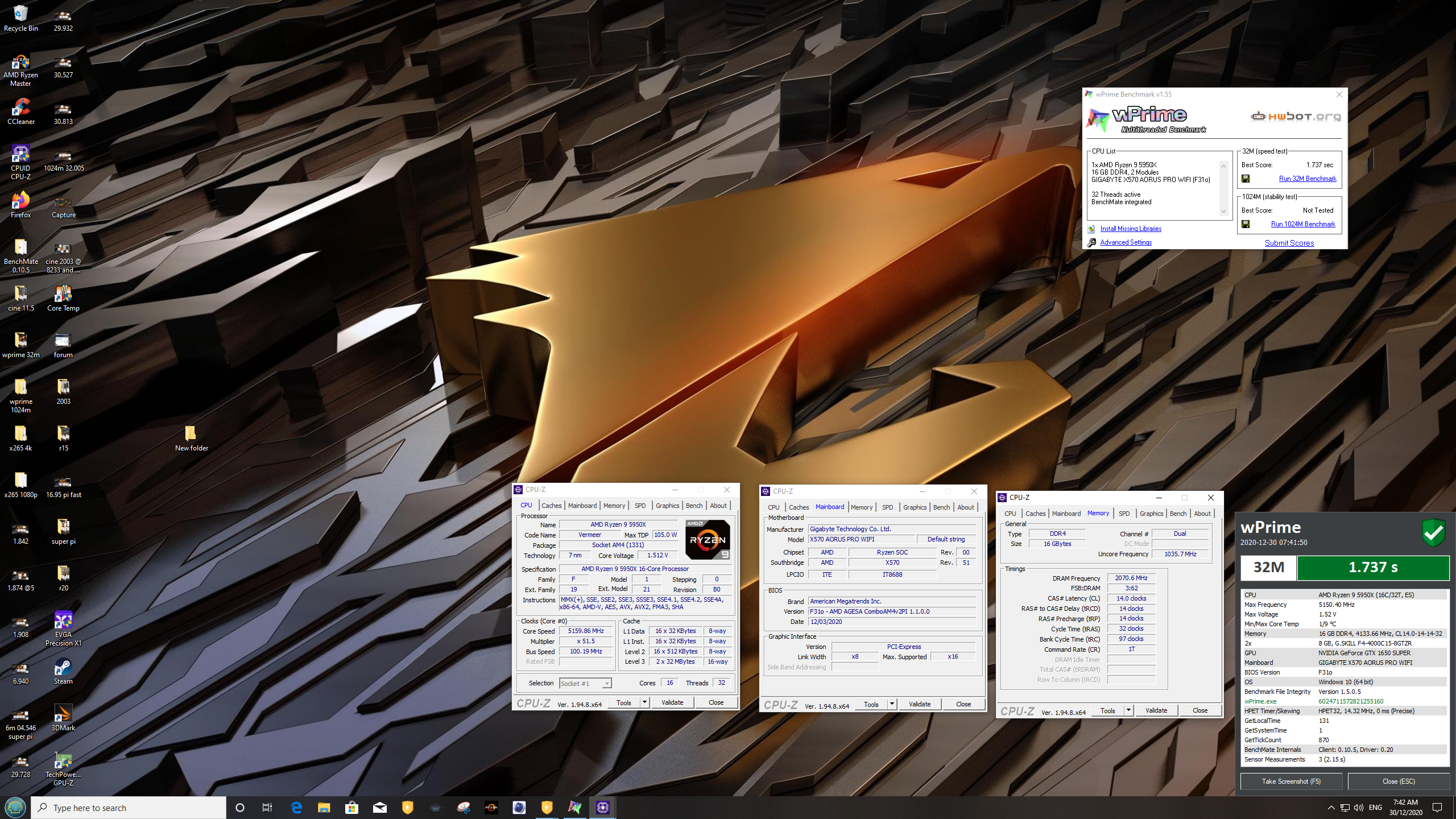This screenshot has width=1456, height=819.
Task: Launch Firefox from the desktop
Action: click(x=20, y=204)
